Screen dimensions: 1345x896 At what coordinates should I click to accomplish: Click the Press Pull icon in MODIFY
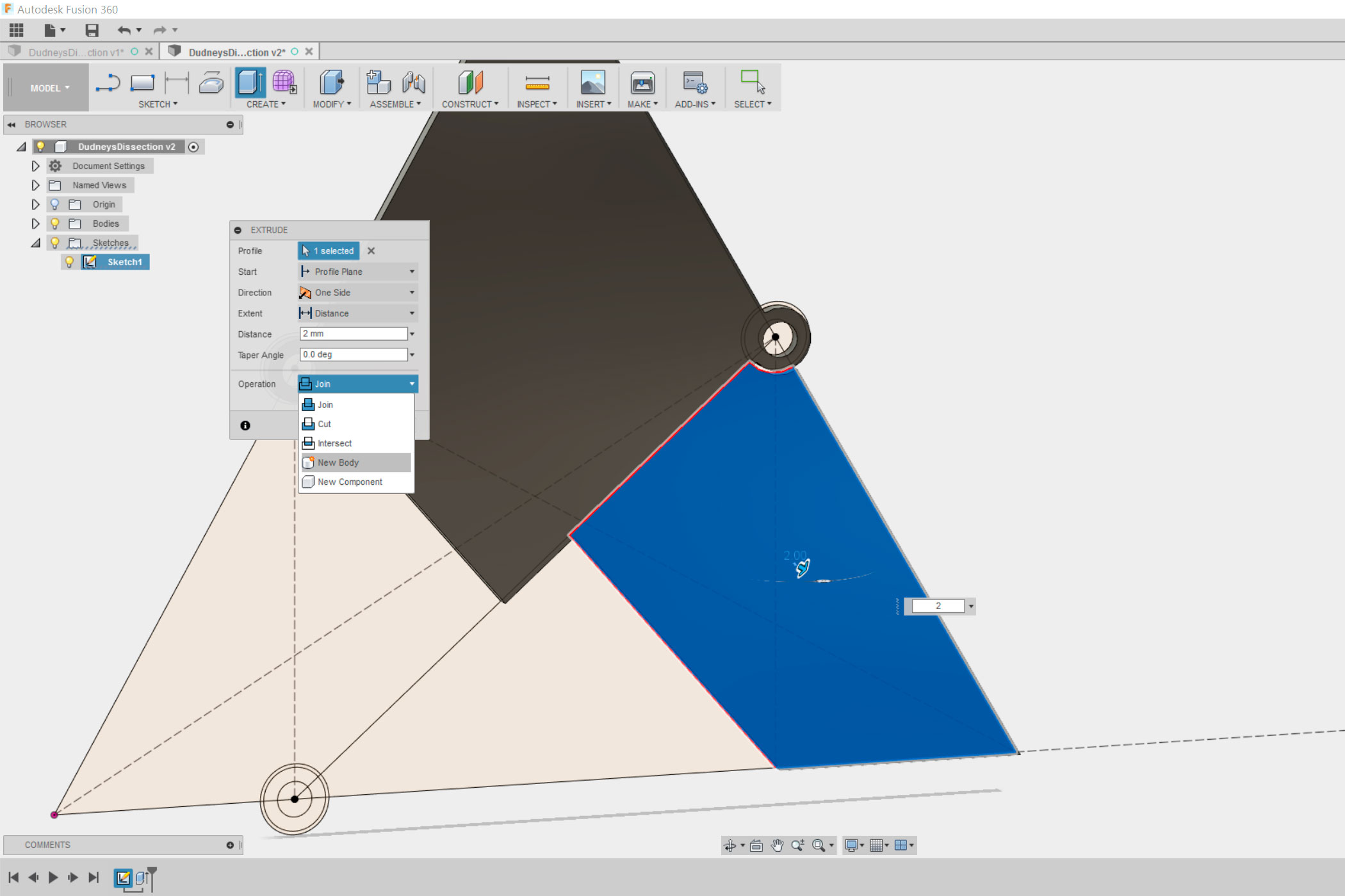coord(331,83)
